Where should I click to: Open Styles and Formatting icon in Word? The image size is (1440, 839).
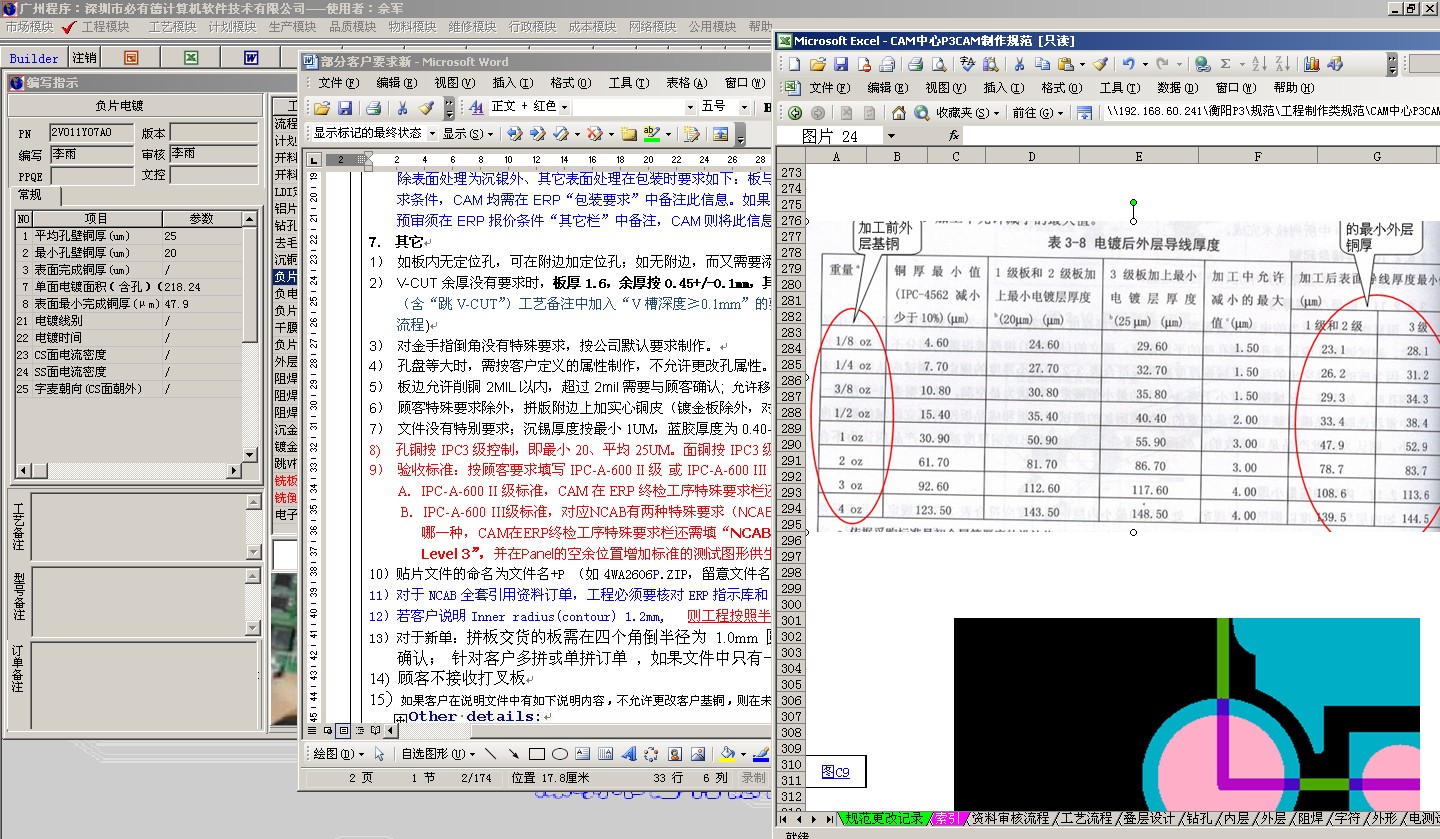pos(476,108)
